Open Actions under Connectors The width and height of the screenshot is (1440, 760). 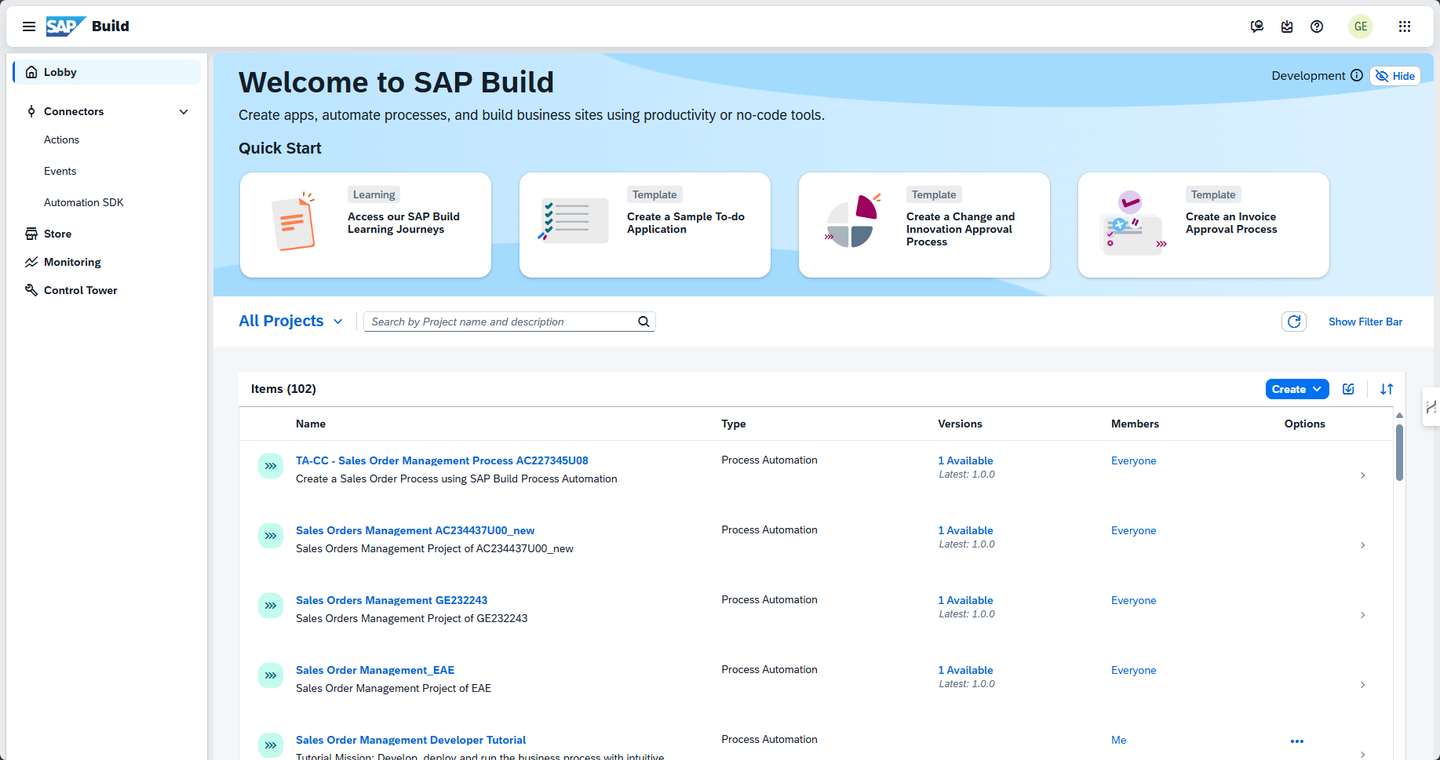(x=62, y=140)
